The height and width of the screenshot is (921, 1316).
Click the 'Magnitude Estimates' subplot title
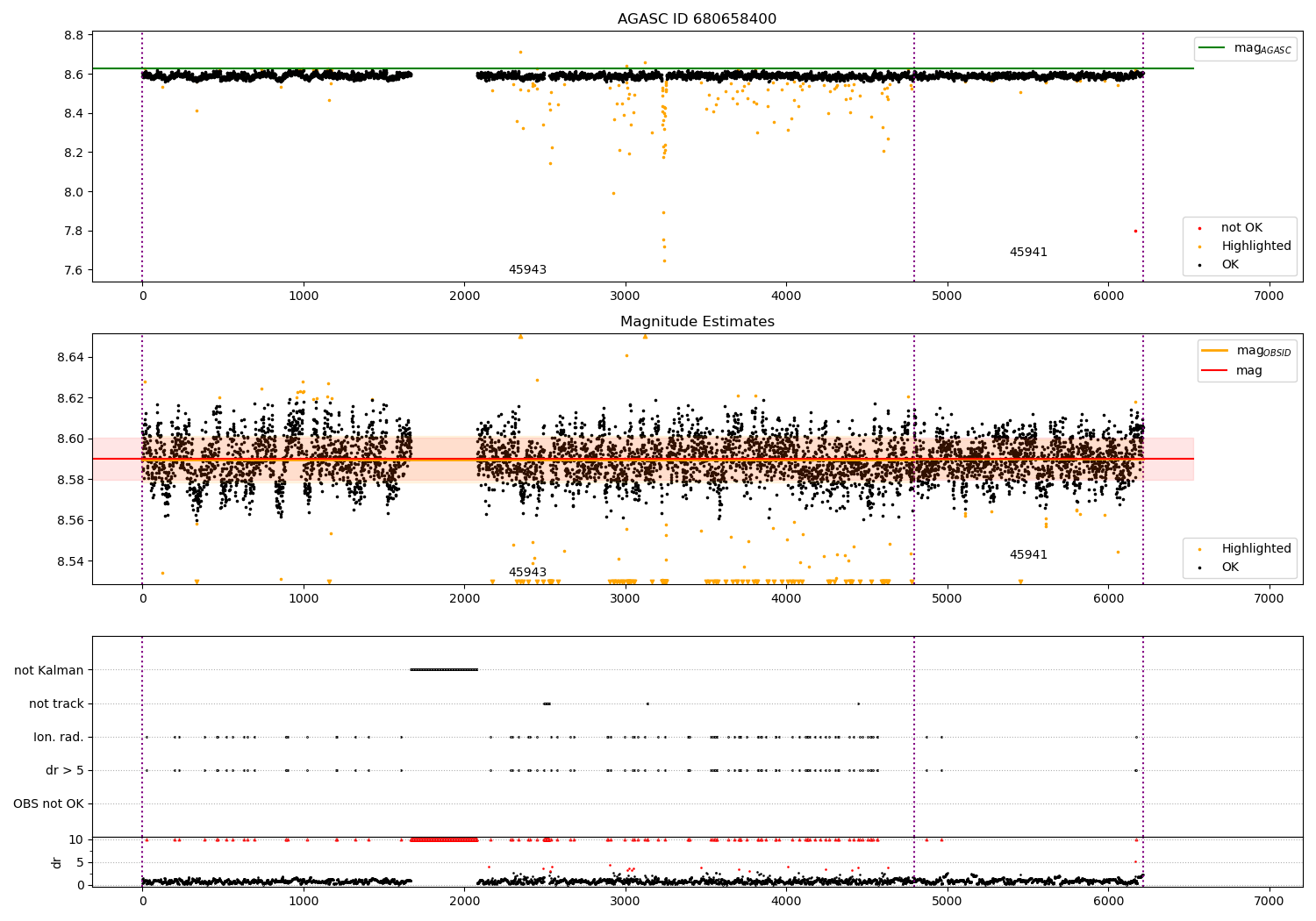[697, 321]
